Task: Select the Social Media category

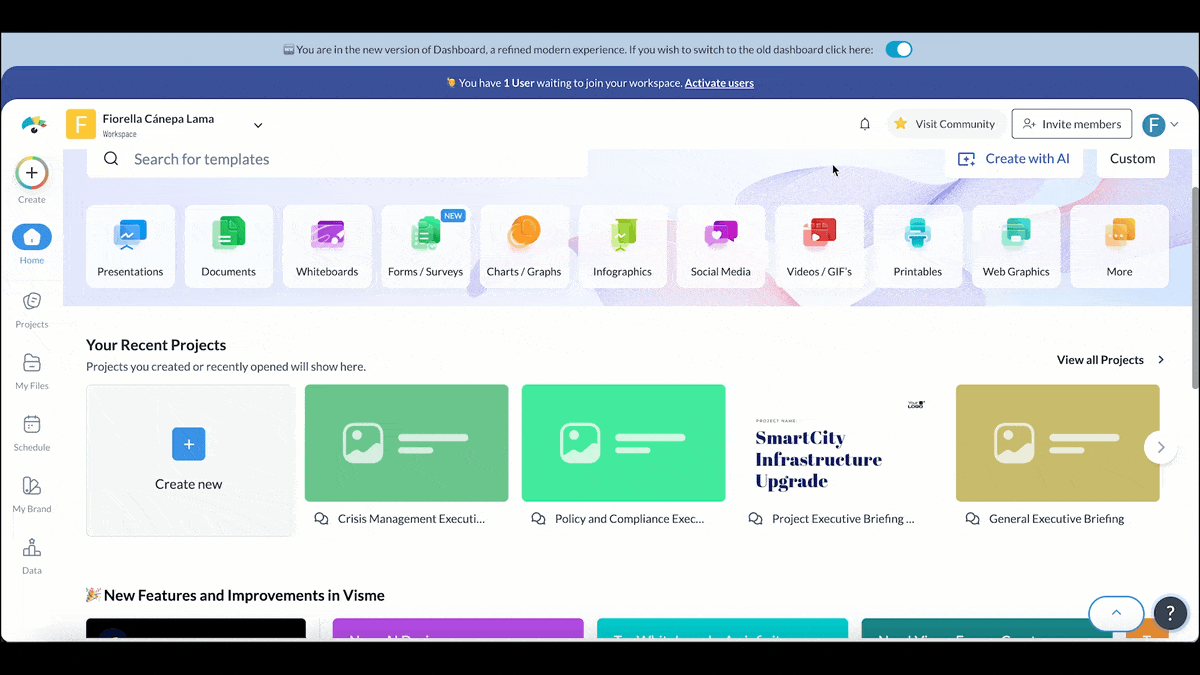Action: [x=720, y=245]
